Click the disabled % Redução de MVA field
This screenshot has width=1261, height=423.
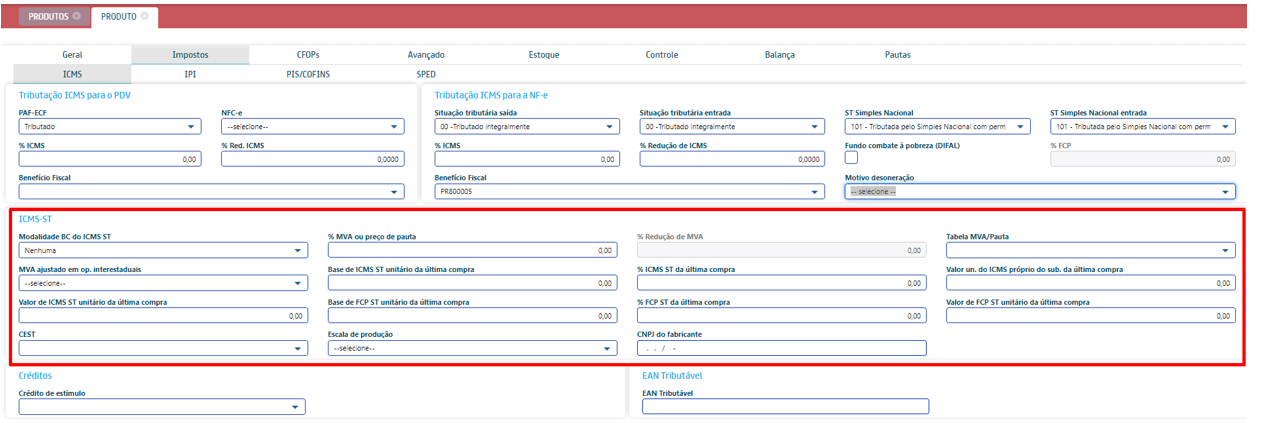pyautogui.click(x=782, y=251)
